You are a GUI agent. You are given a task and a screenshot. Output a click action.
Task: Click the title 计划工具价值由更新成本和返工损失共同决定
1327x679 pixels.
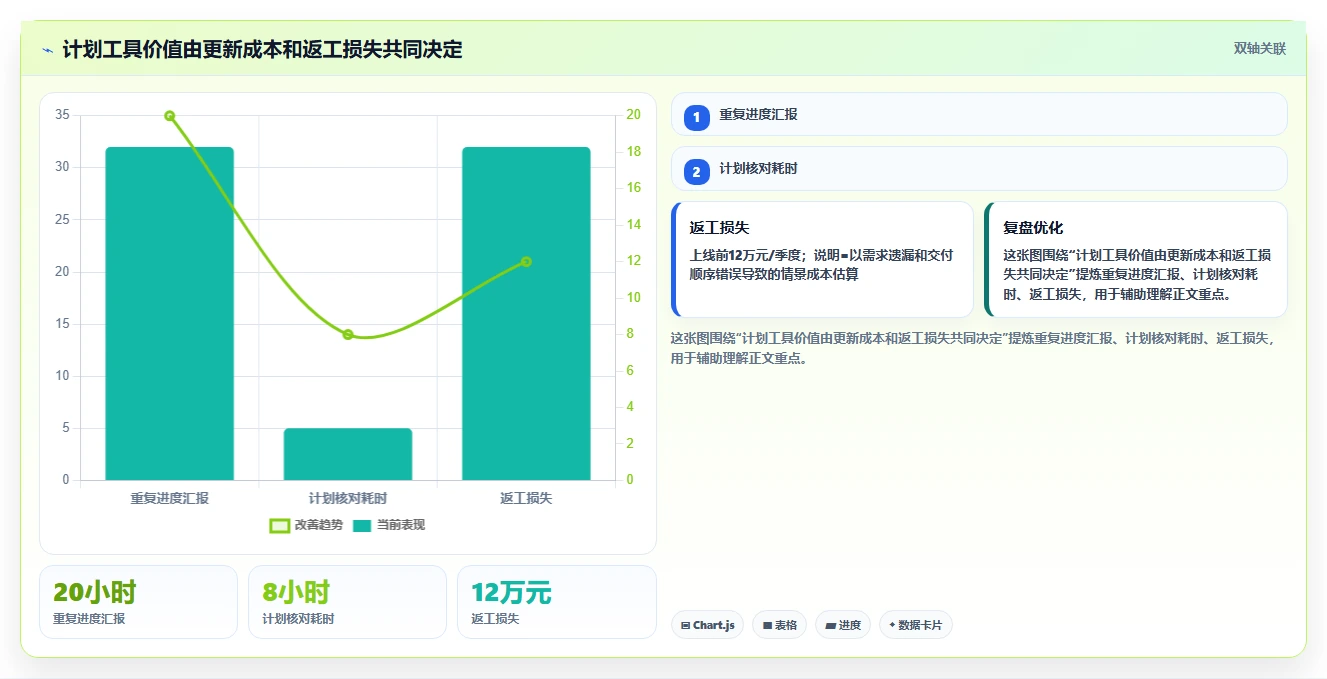point(262,50)
